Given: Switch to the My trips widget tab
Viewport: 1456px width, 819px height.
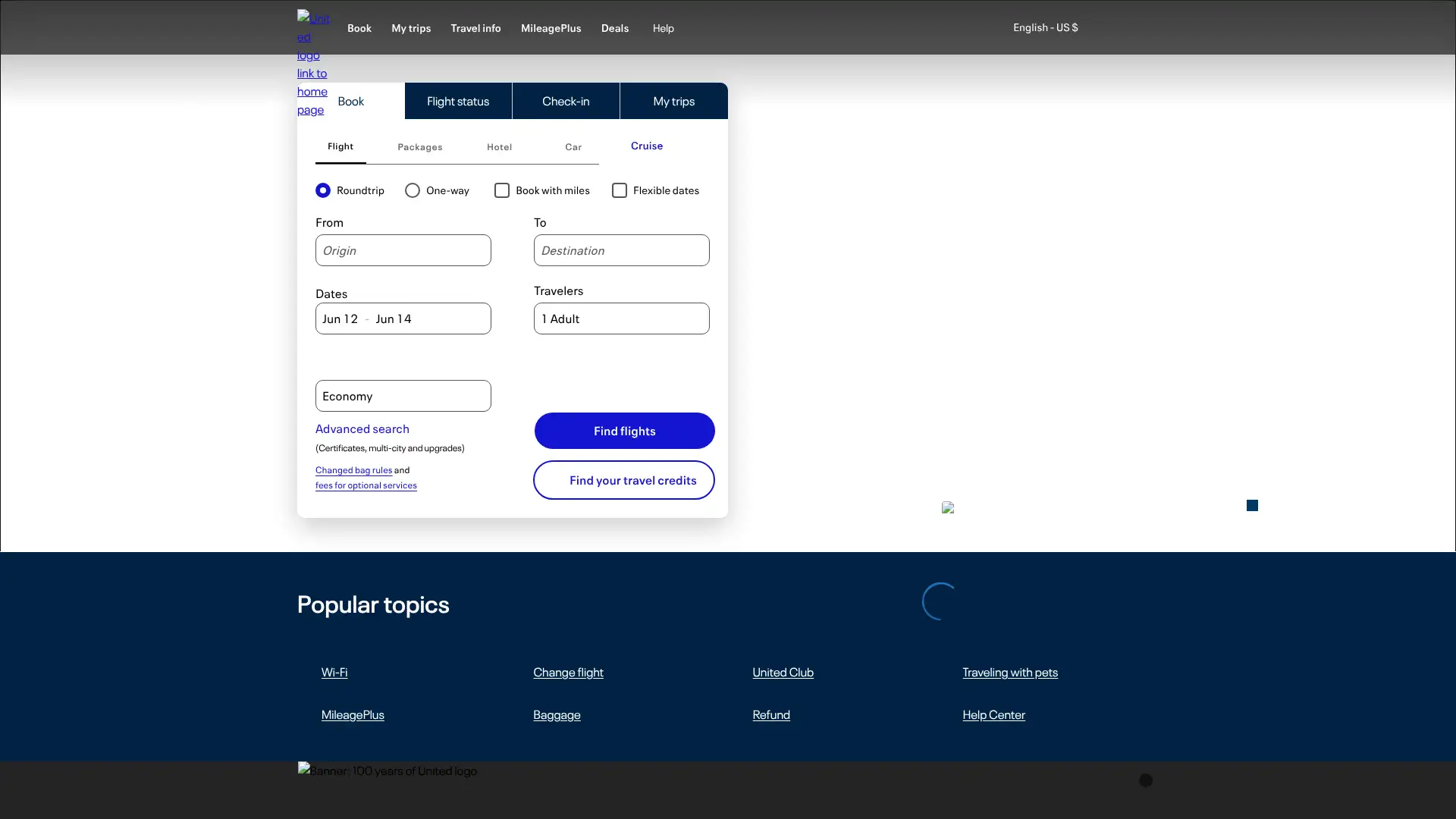Looking at the screenshot, I should pyautogui.click(x=674, y=101).
